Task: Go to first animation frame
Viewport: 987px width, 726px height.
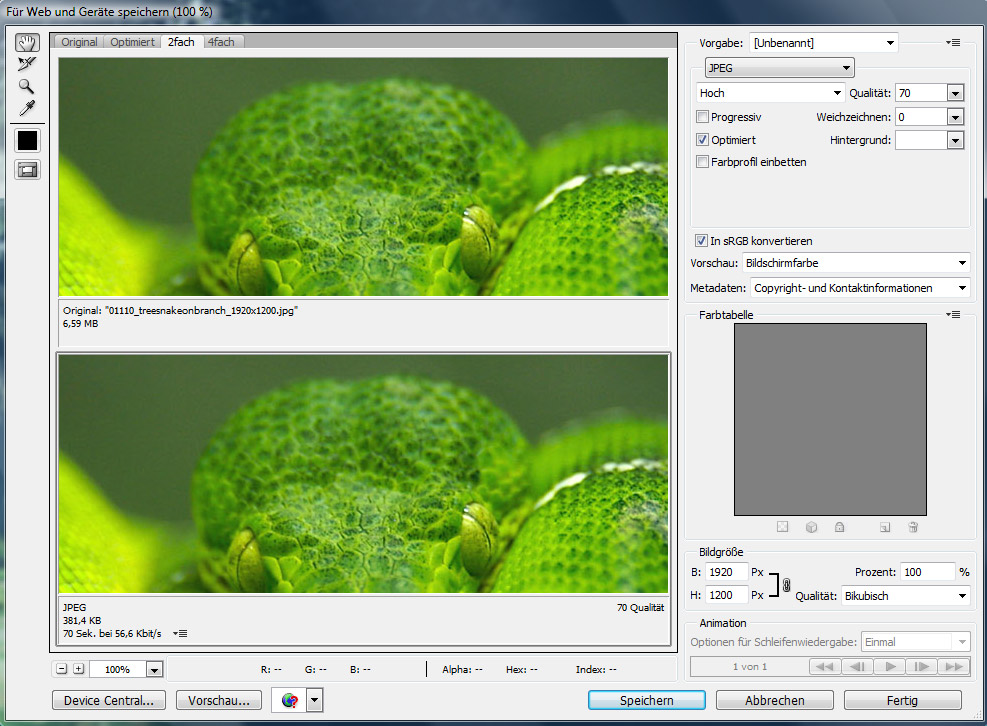Action: 825,666
